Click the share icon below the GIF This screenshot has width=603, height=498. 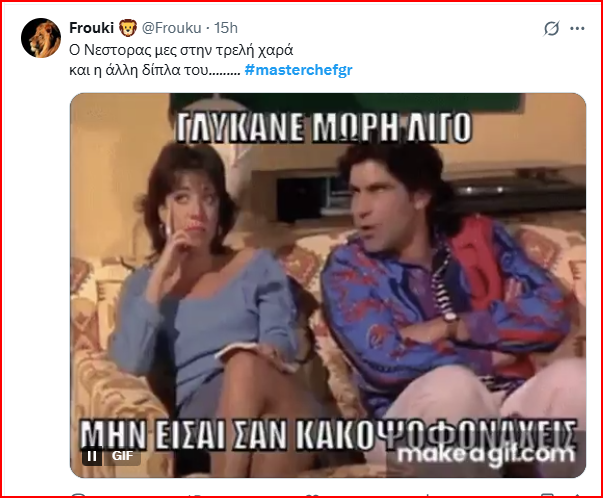576,496
